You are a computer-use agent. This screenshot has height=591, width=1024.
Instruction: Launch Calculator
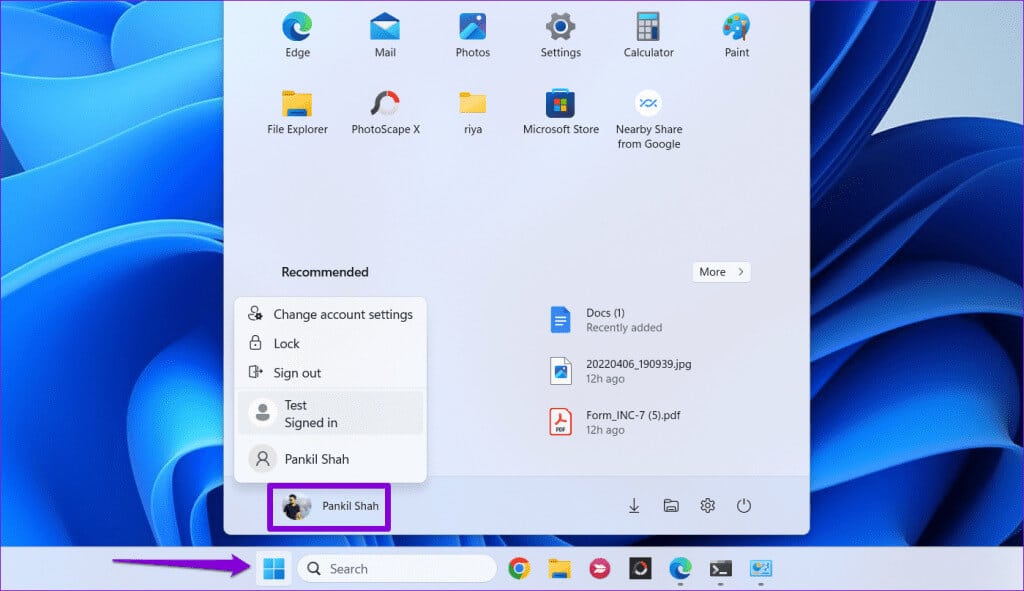[648, 35]
